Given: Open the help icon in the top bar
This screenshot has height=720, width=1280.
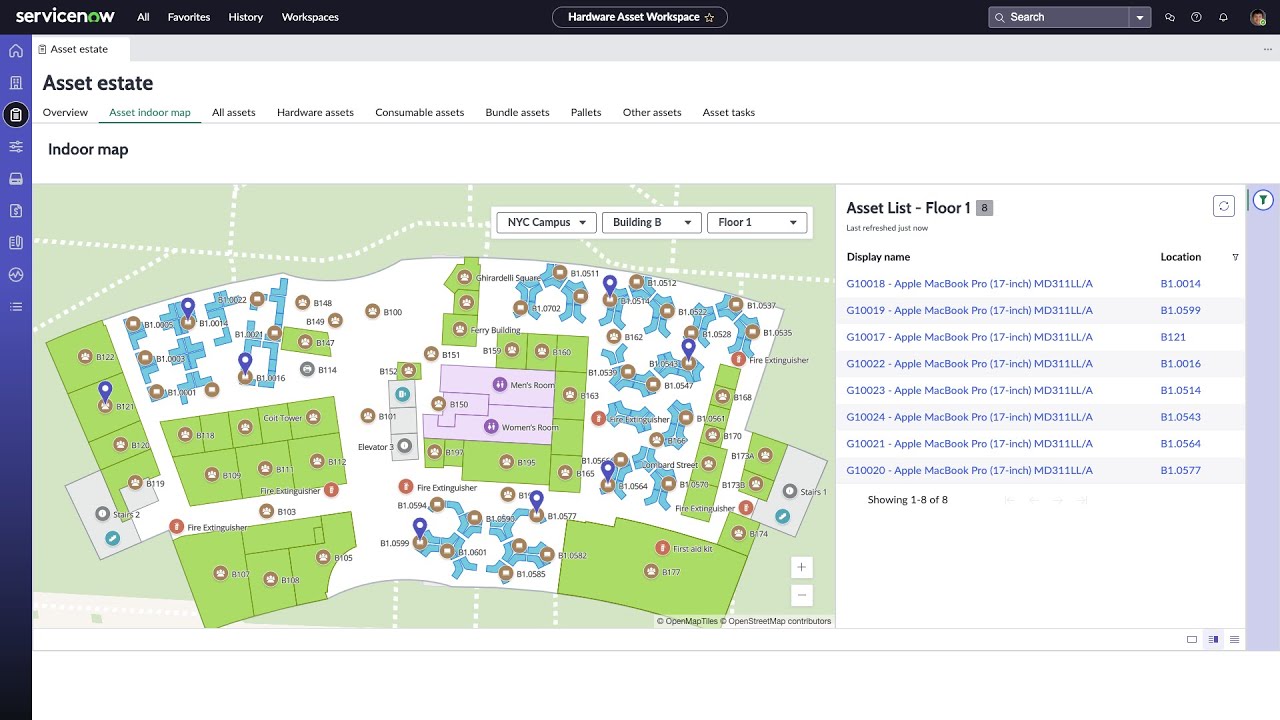Looking at the screenshot, I should coord(1196,17).
